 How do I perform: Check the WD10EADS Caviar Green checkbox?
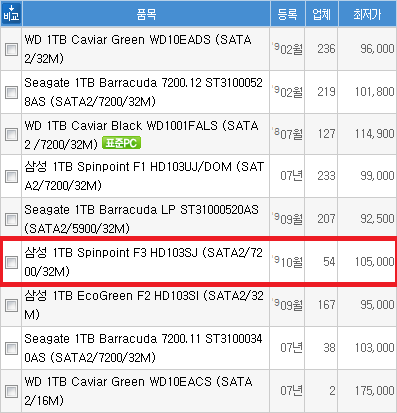coord(11,50)
